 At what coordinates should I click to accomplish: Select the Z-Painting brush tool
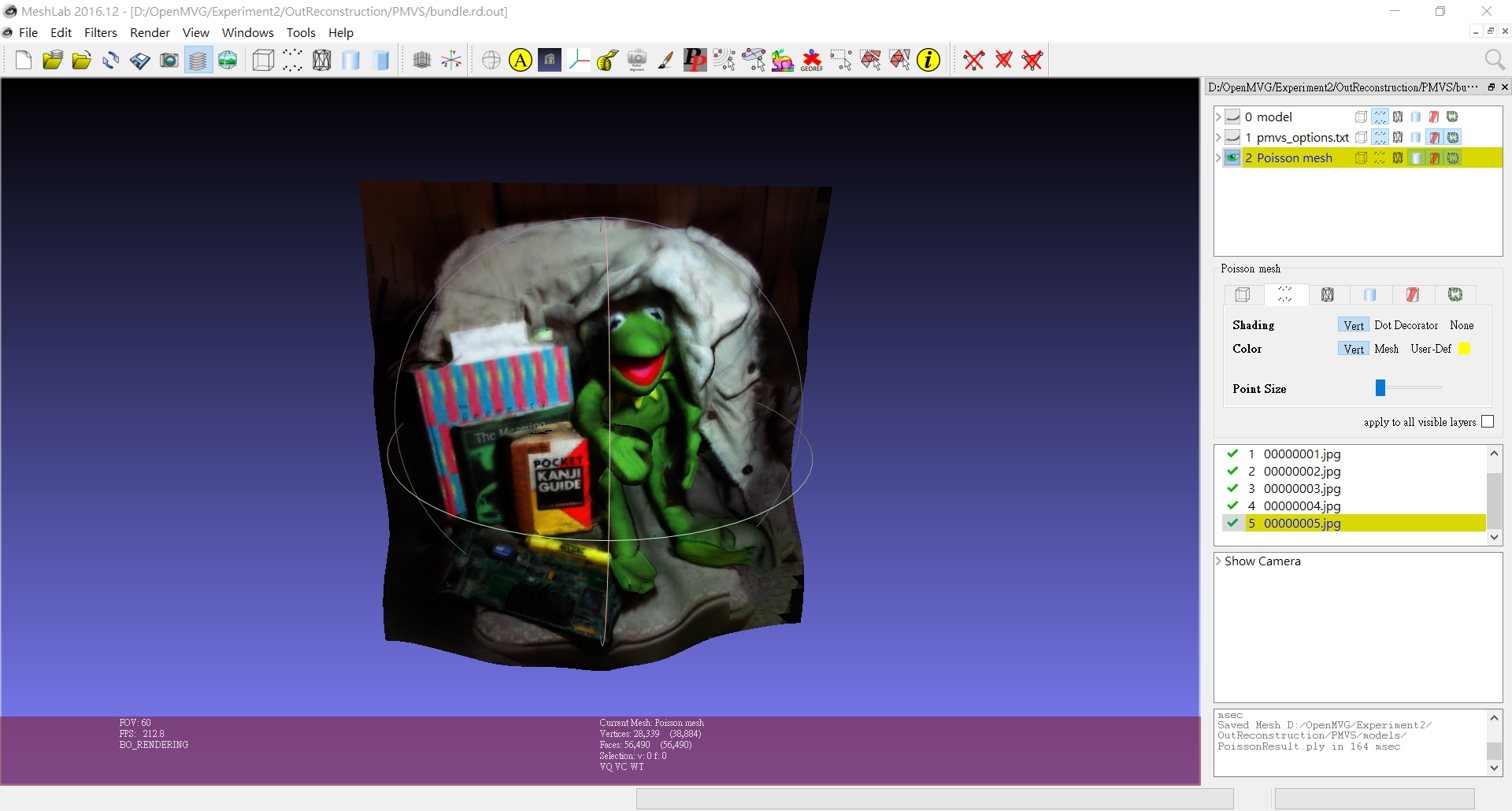[665, 60]
